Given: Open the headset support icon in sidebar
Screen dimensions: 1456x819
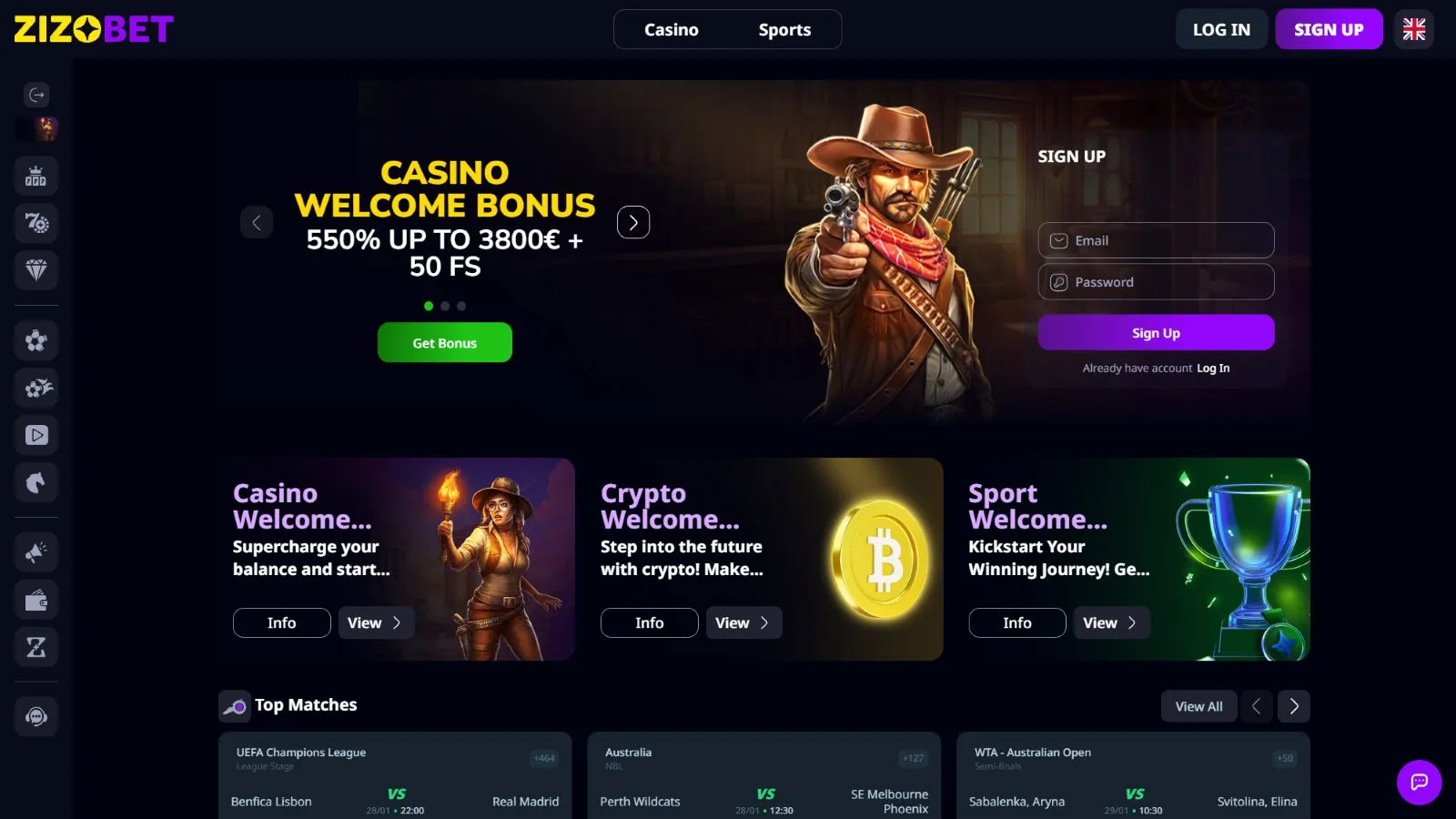Looking at the screenshot, I should (x=36, y=717).
